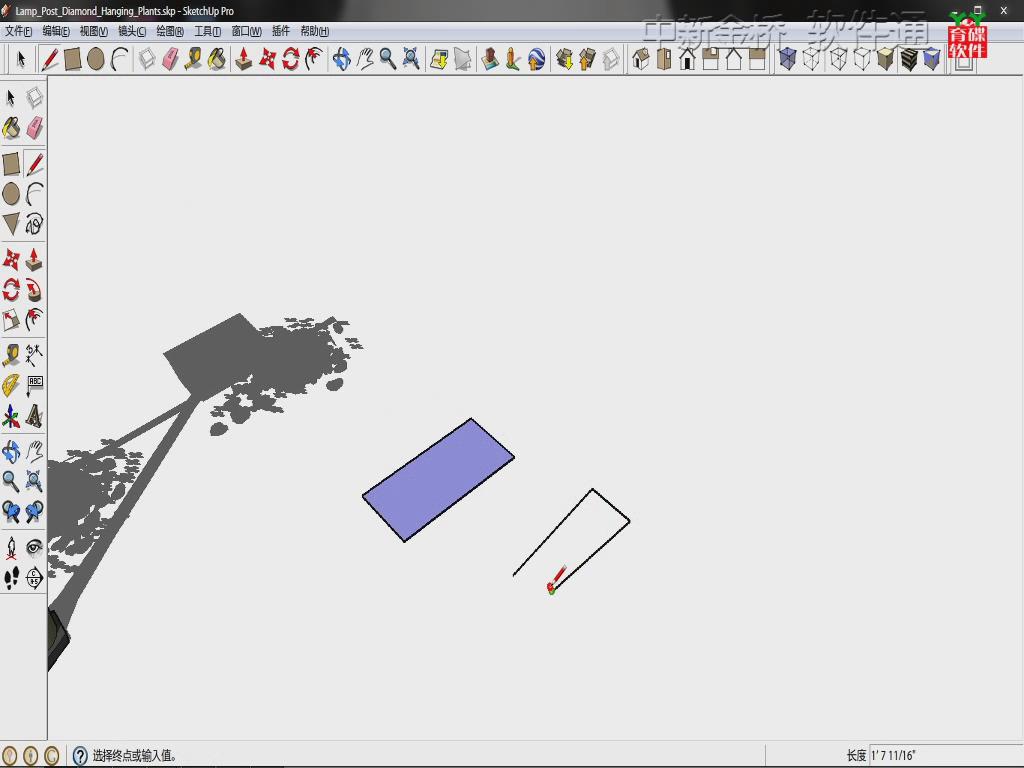Go to the next camera view

[x=35, y=511]
